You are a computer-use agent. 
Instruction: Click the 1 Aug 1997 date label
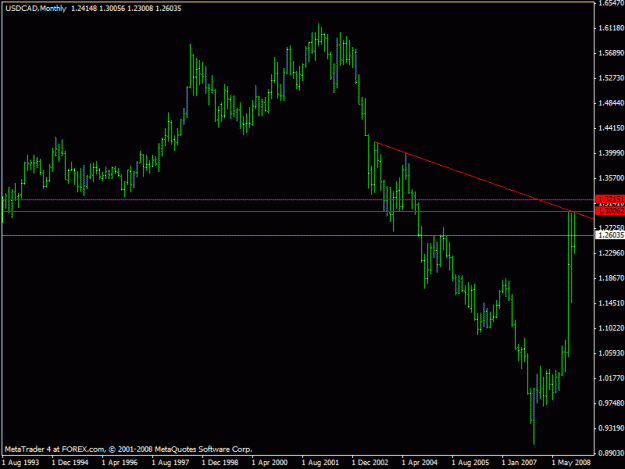coord(170,463)
